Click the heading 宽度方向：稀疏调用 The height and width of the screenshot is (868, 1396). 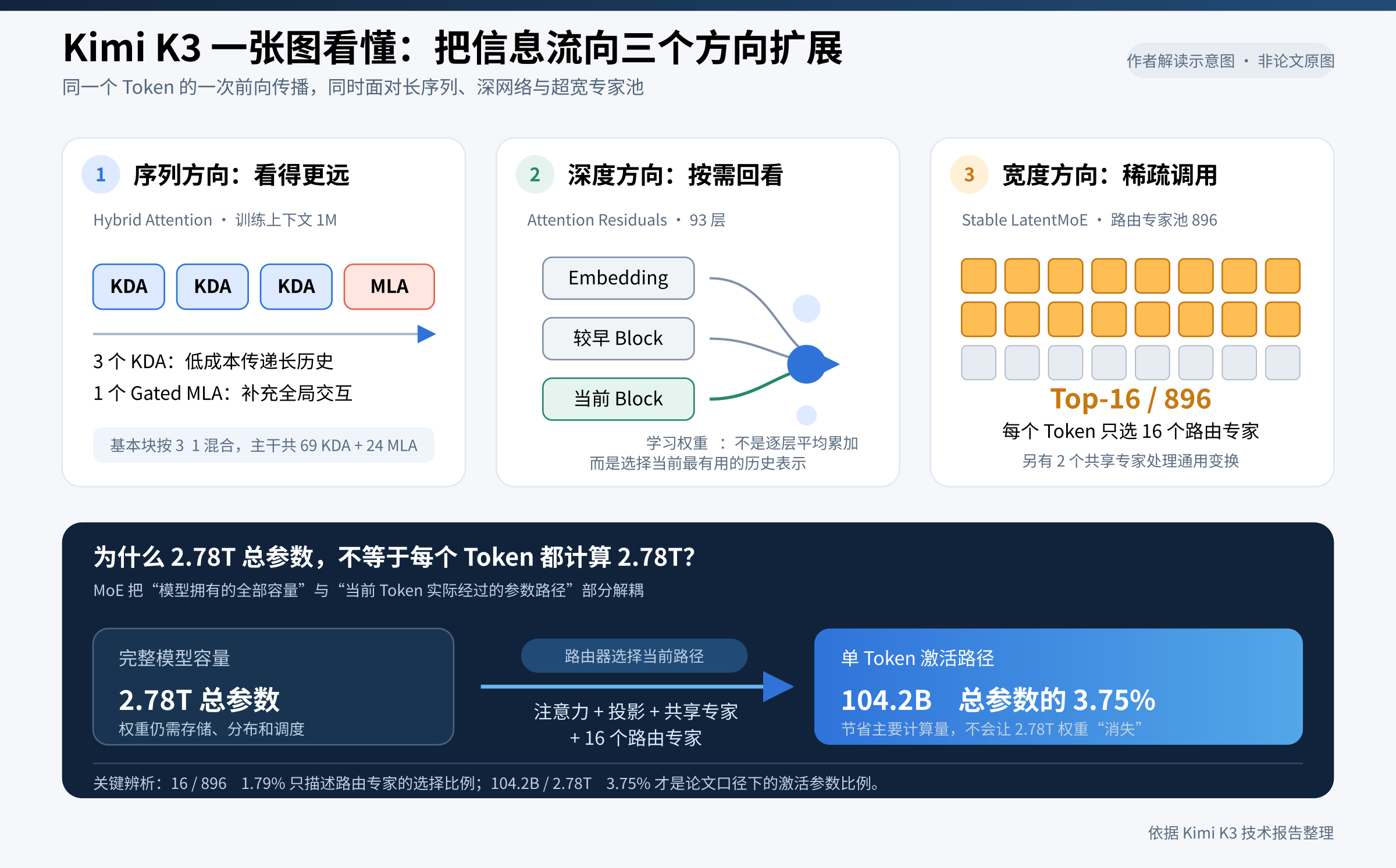click(1110, 175)
